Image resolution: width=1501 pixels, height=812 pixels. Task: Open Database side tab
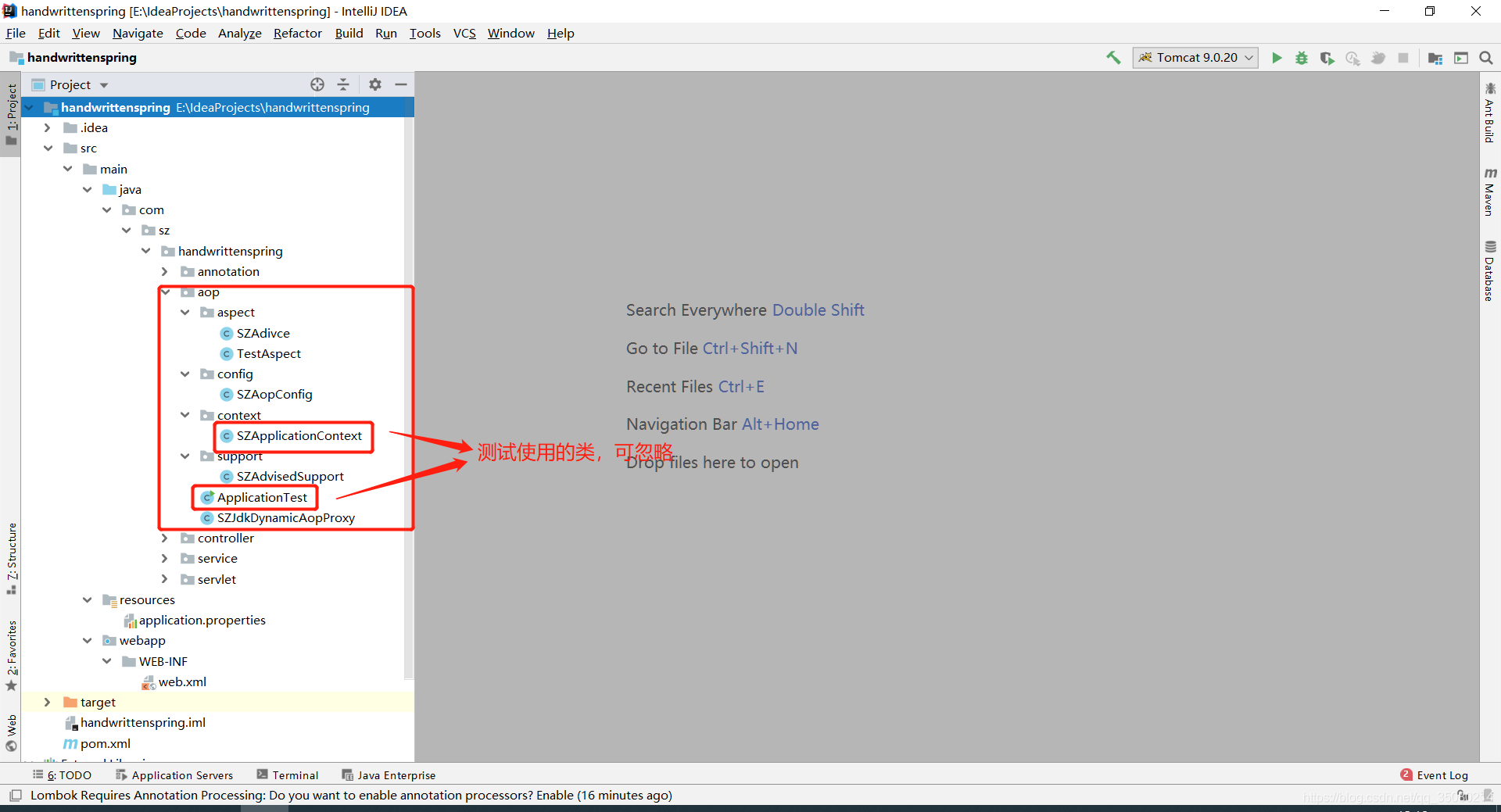(1490, 270)
